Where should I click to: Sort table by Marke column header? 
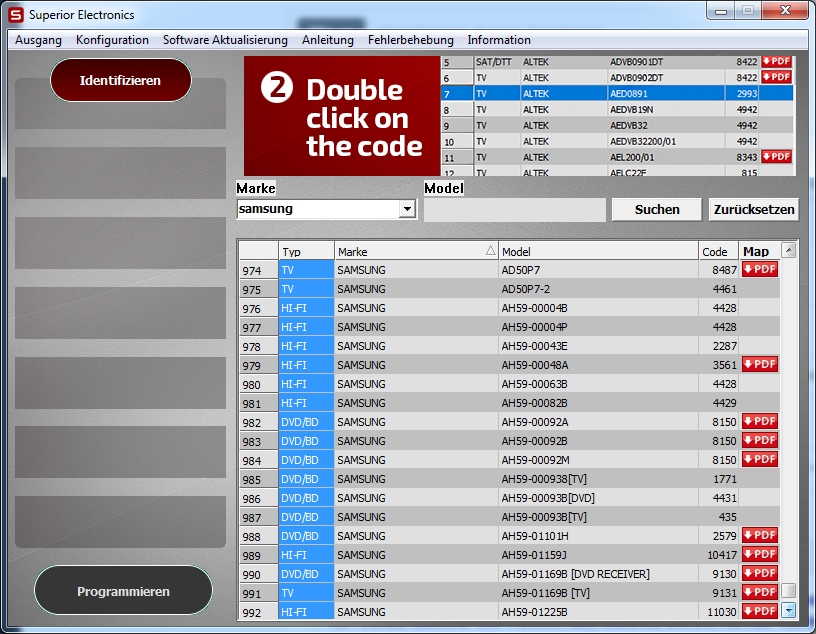click(416, 251)
